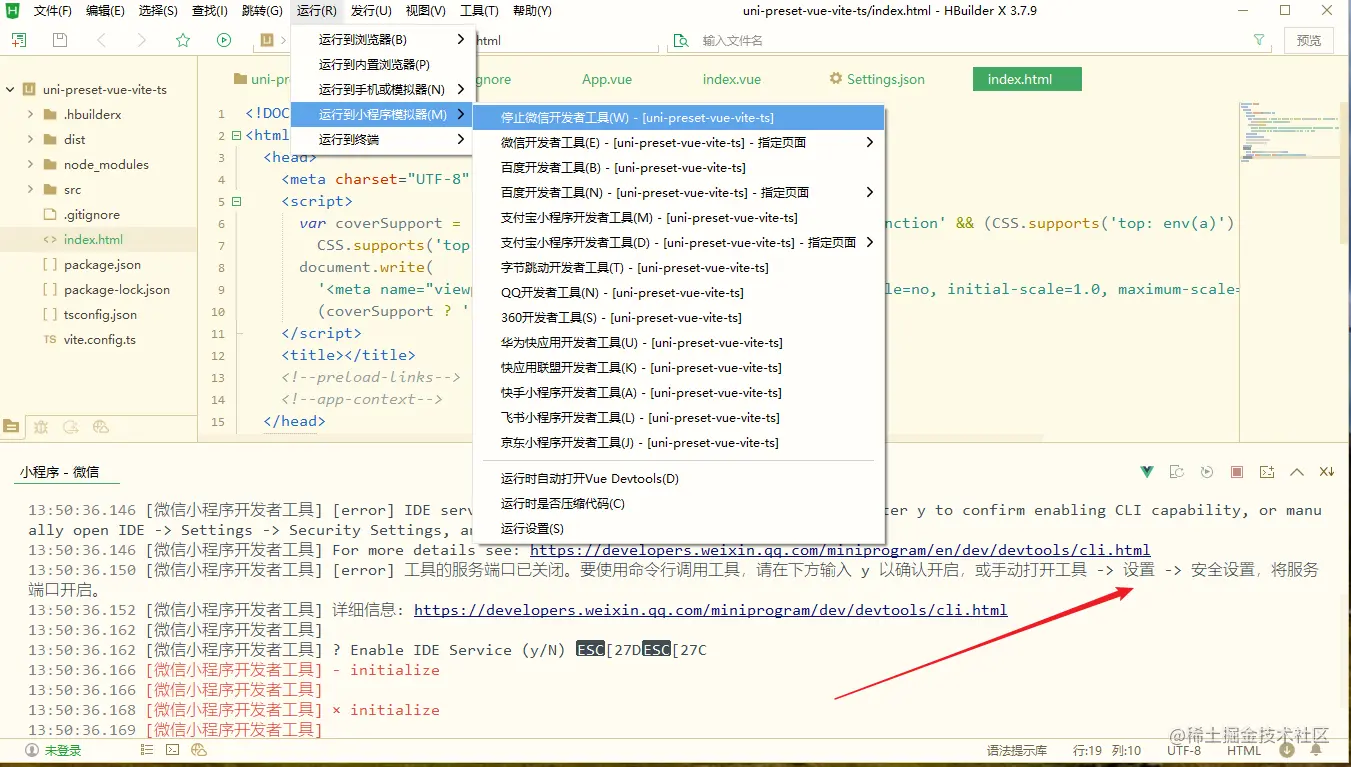Fold the script block at line 5

[x=236, y=202]
